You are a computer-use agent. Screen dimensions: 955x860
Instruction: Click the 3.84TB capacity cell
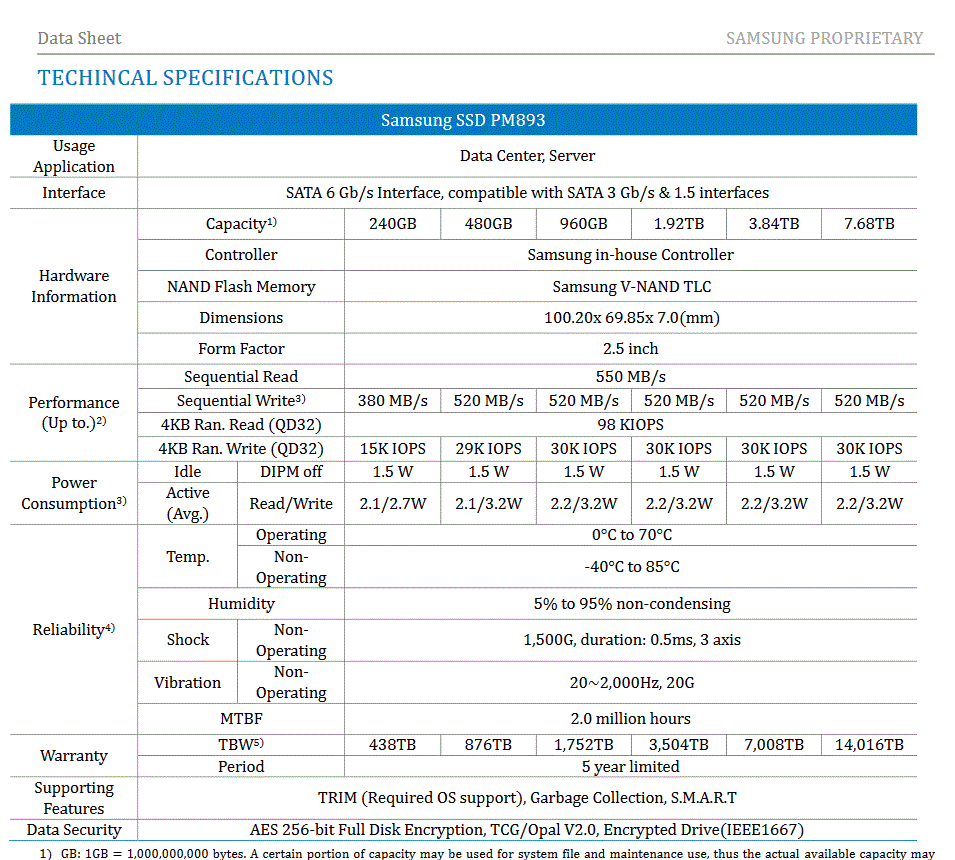(x=774, y=224)
